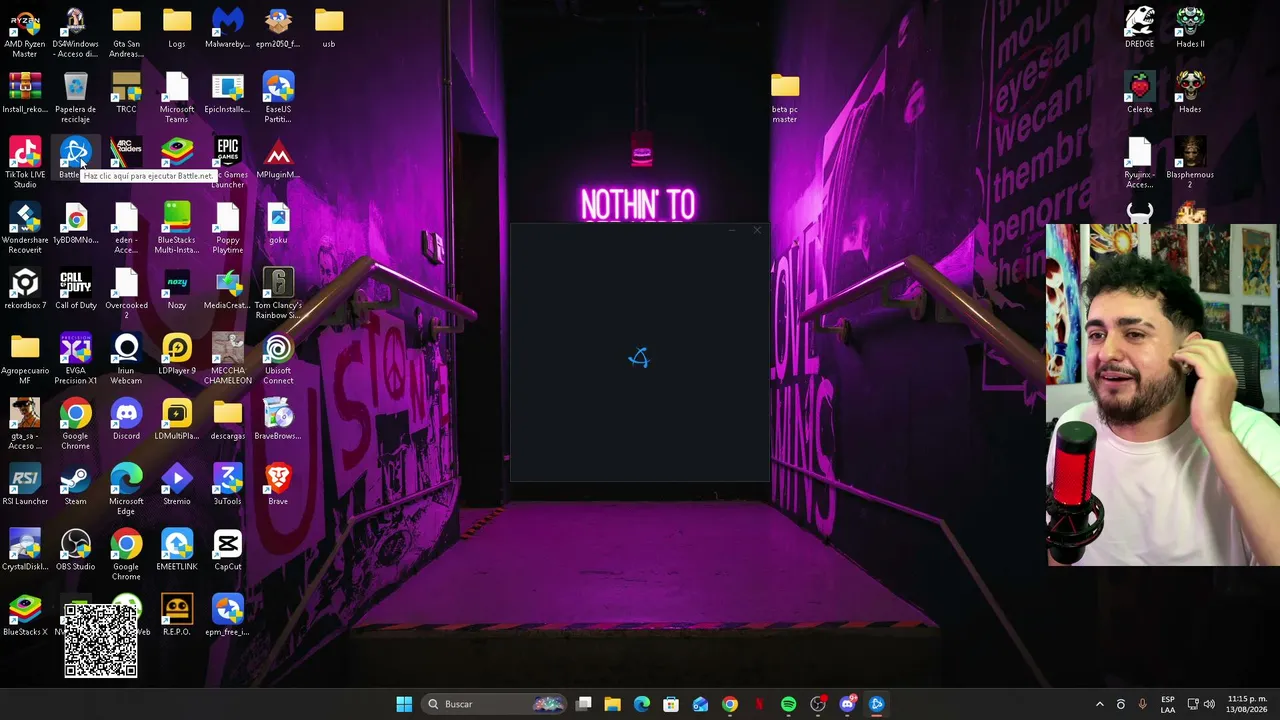1280x720 pixels.
Task: Open Microsoft Store from the taskbar
Action: 671,704
